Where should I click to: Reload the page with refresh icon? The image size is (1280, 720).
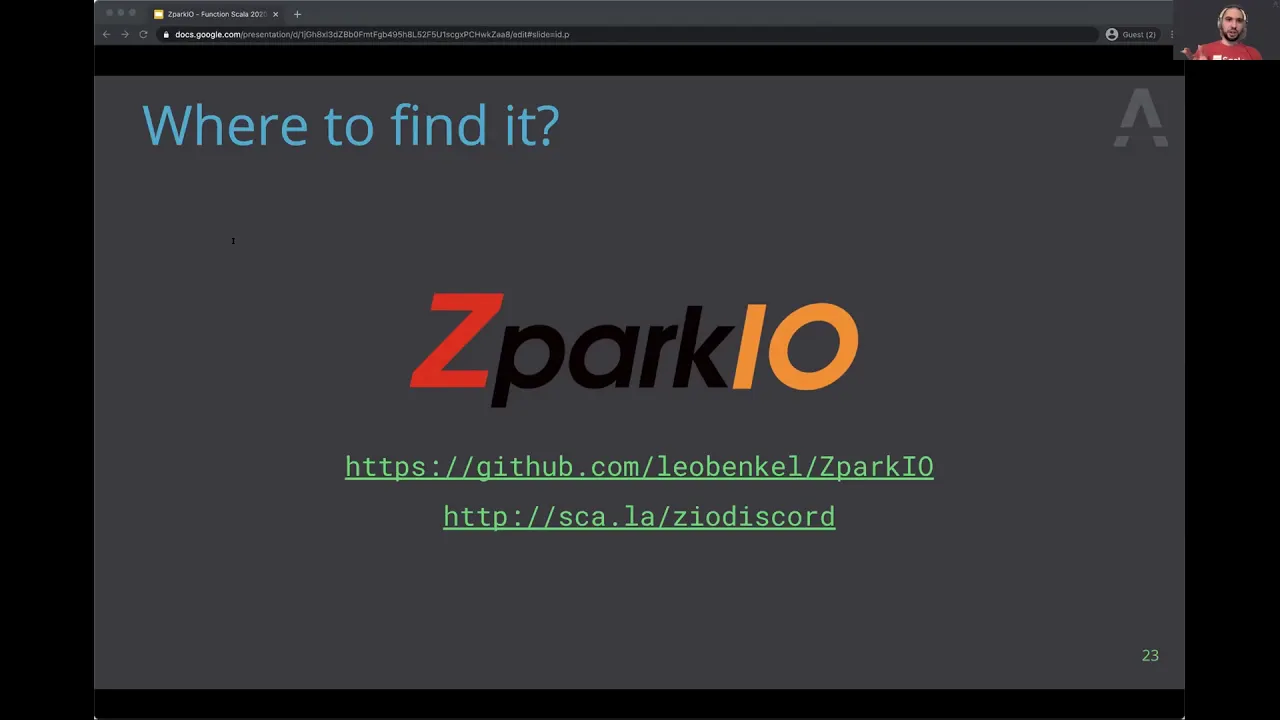tap(143, 34)
